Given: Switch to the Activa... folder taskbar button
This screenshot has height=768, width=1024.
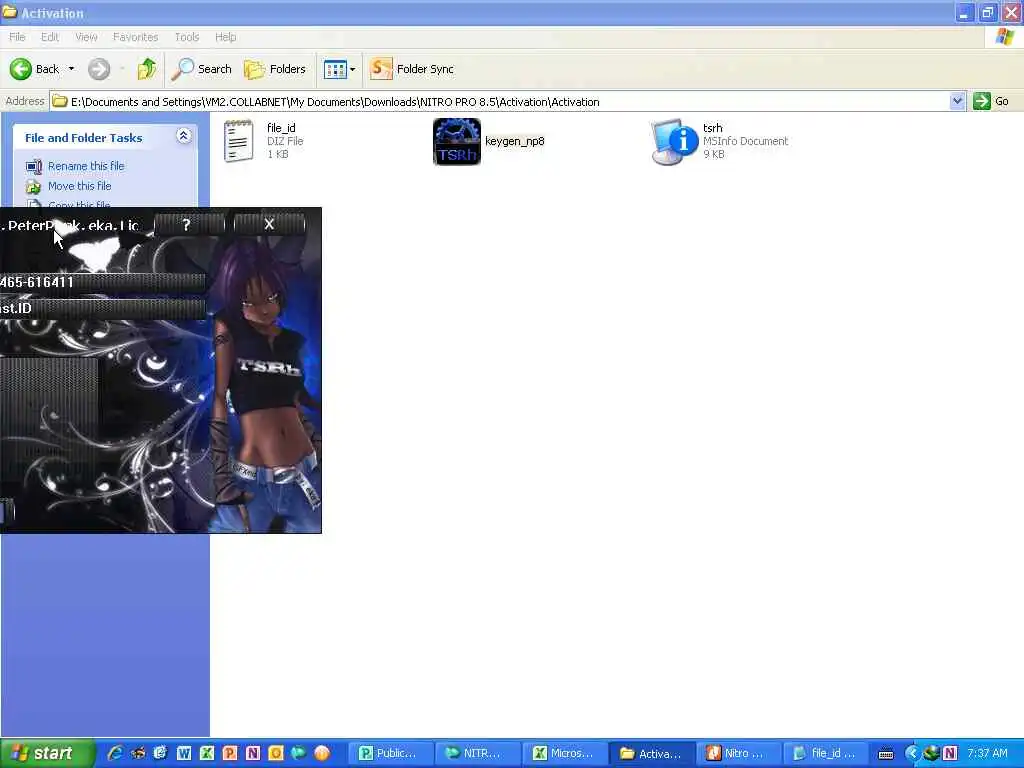Looking at the screenshot, I should [x=651, y=754].
